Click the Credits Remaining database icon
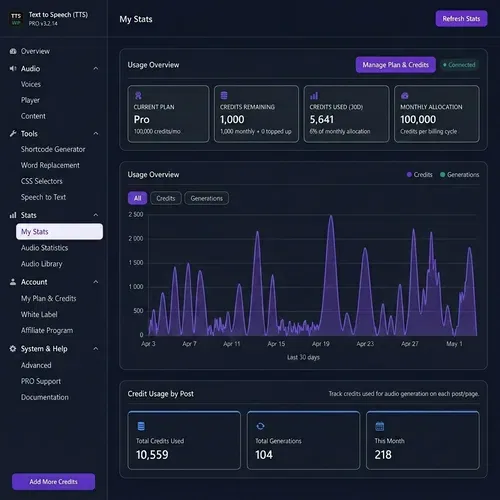 (x=224, y=96)
